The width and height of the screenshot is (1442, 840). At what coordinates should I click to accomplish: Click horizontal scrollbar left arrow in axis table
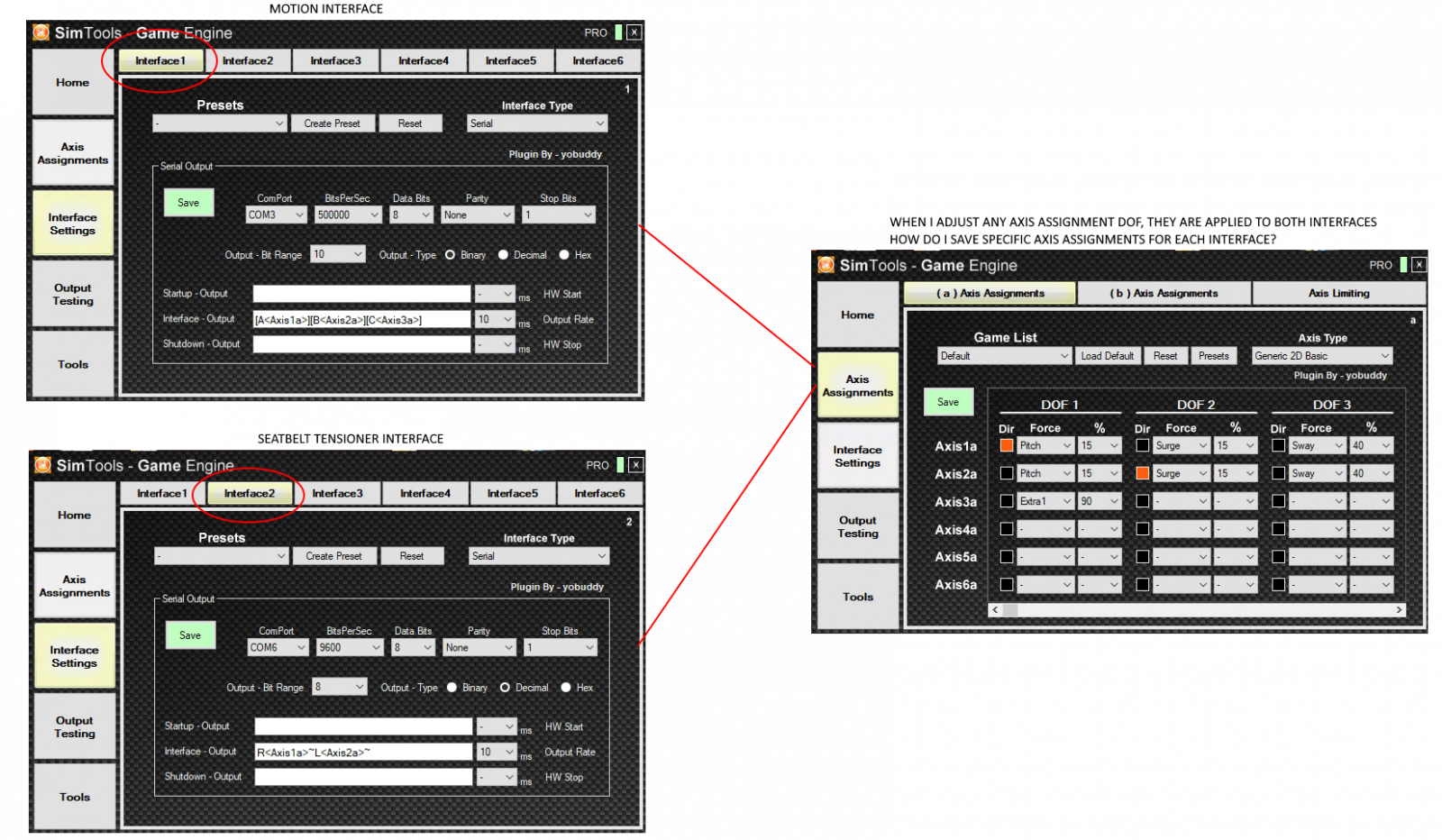pos(995,610)
